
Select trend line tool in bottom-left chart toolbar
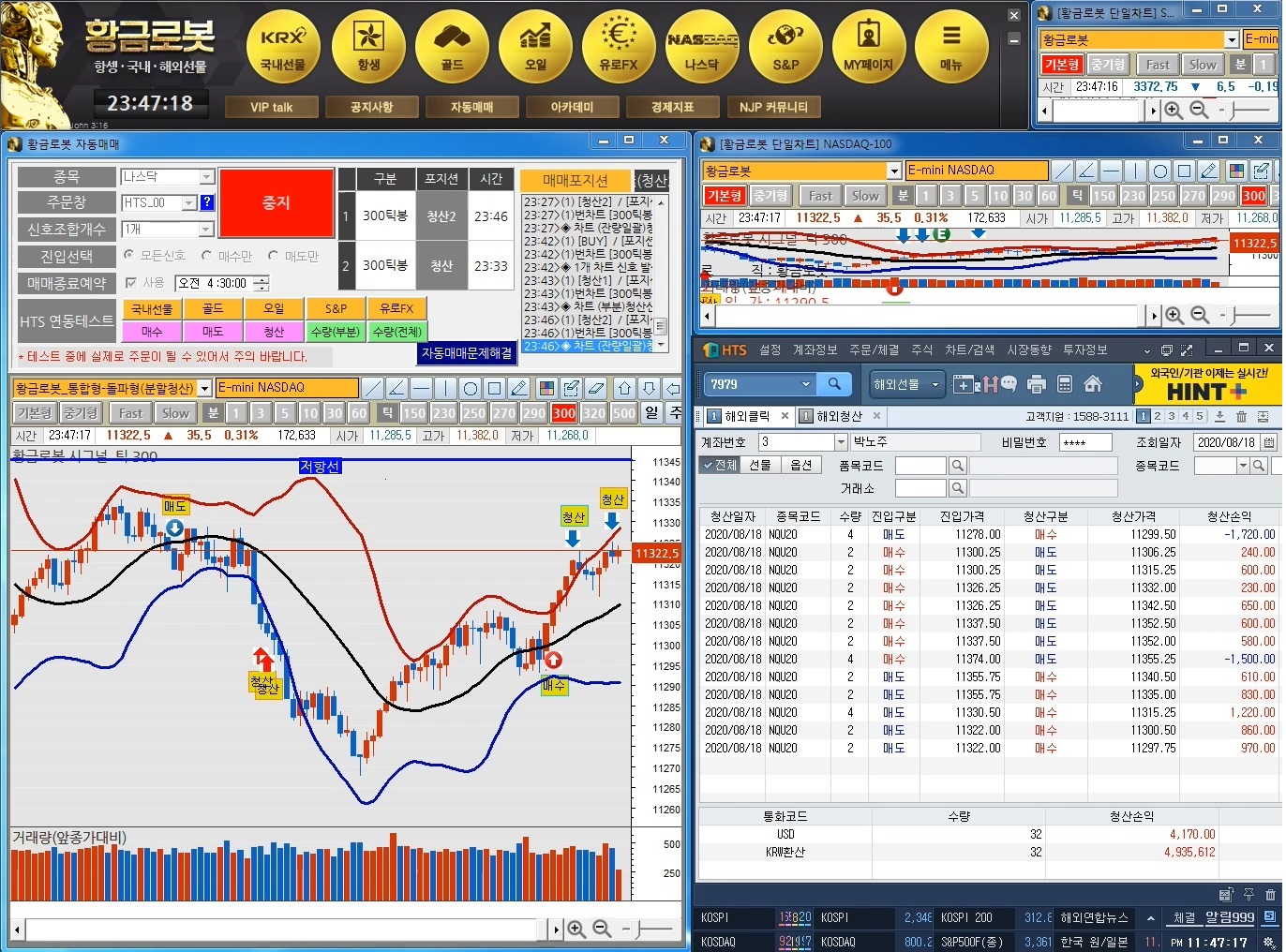click(373, 388)
